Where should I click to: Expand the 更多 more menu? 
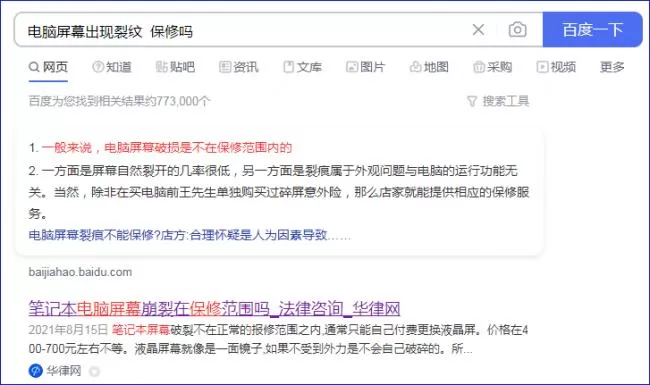coord(612,67)
